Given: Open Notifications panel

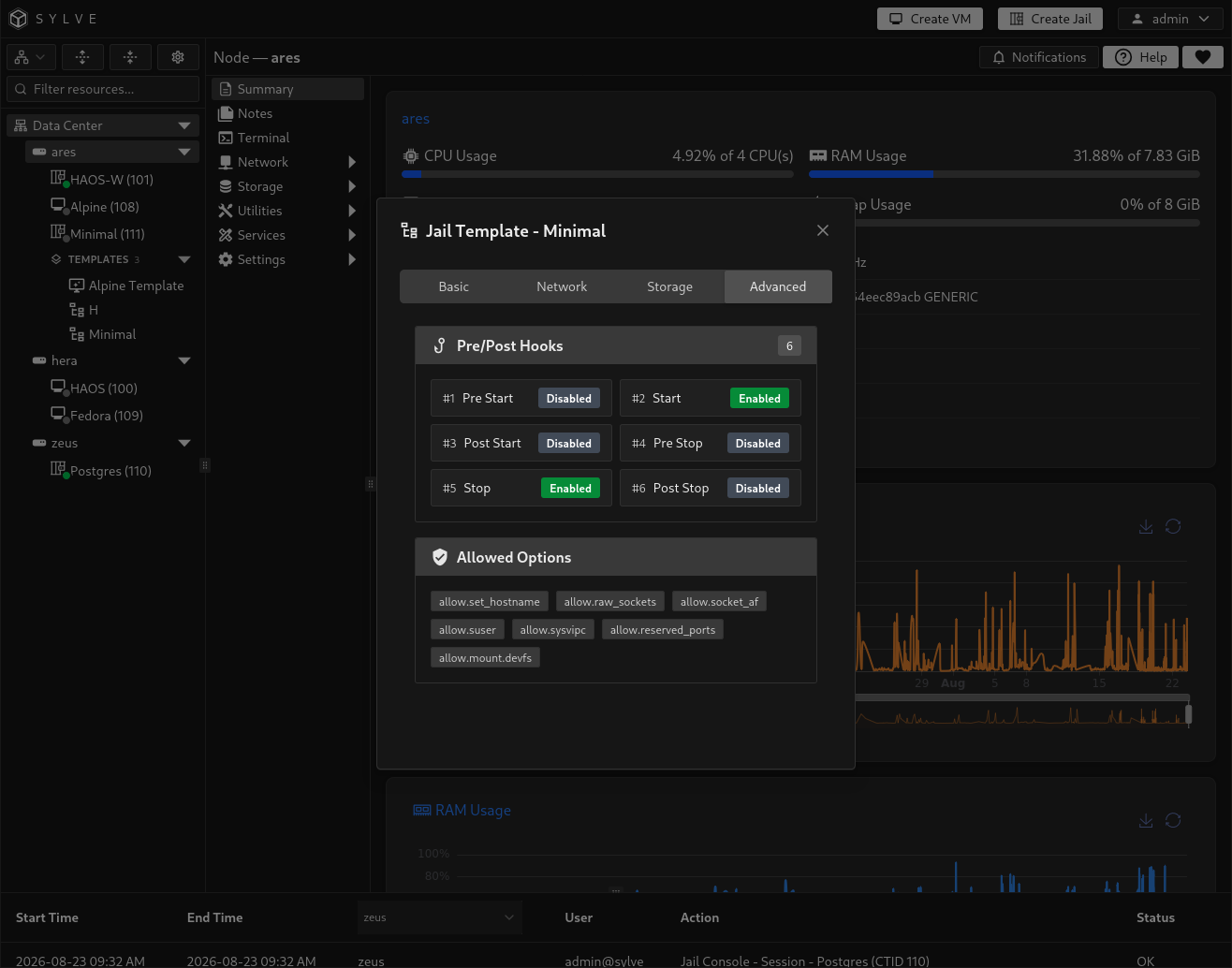Looking at the screenshot, I should pos(1039,57).
